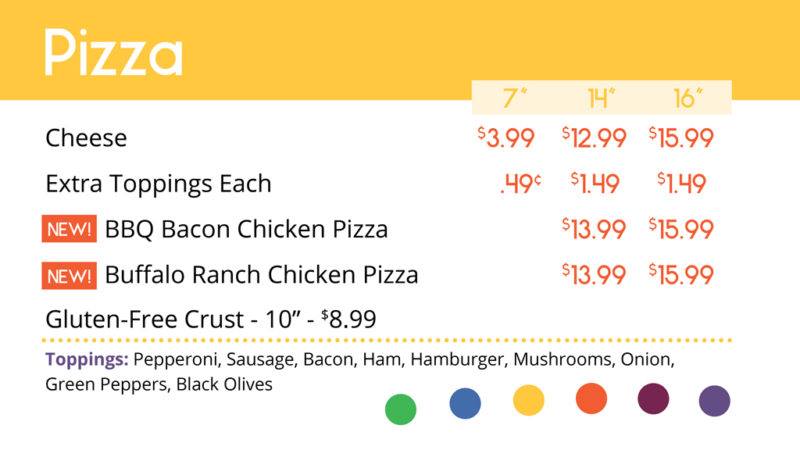Click the green color dot

[x=400, y=409]
